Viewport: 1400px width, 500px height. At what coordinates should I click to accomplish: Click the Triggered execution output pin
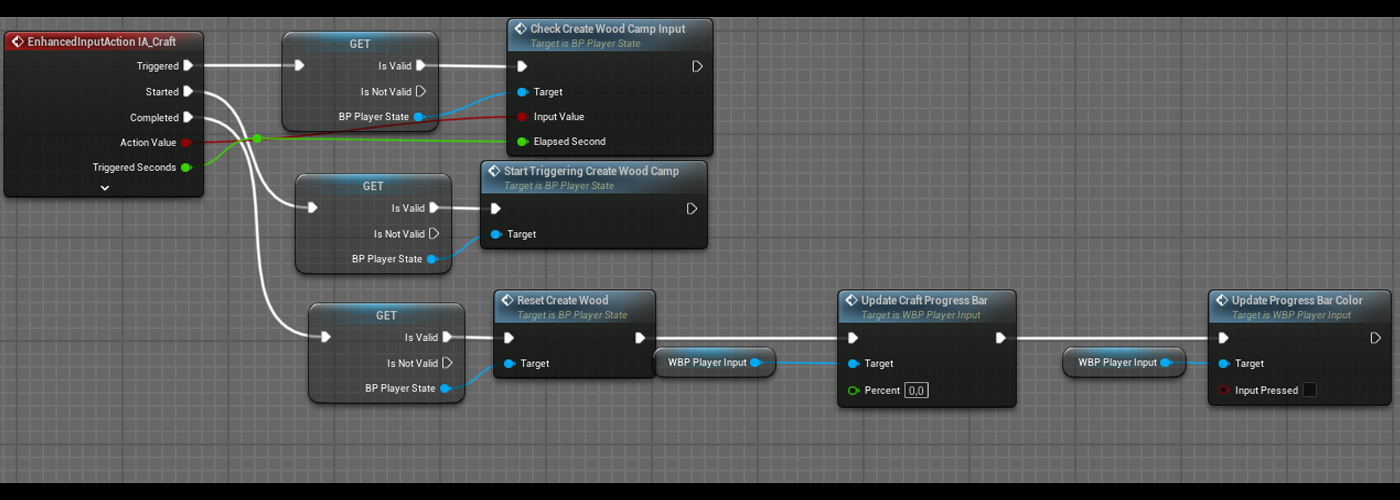tap(188, 66)
